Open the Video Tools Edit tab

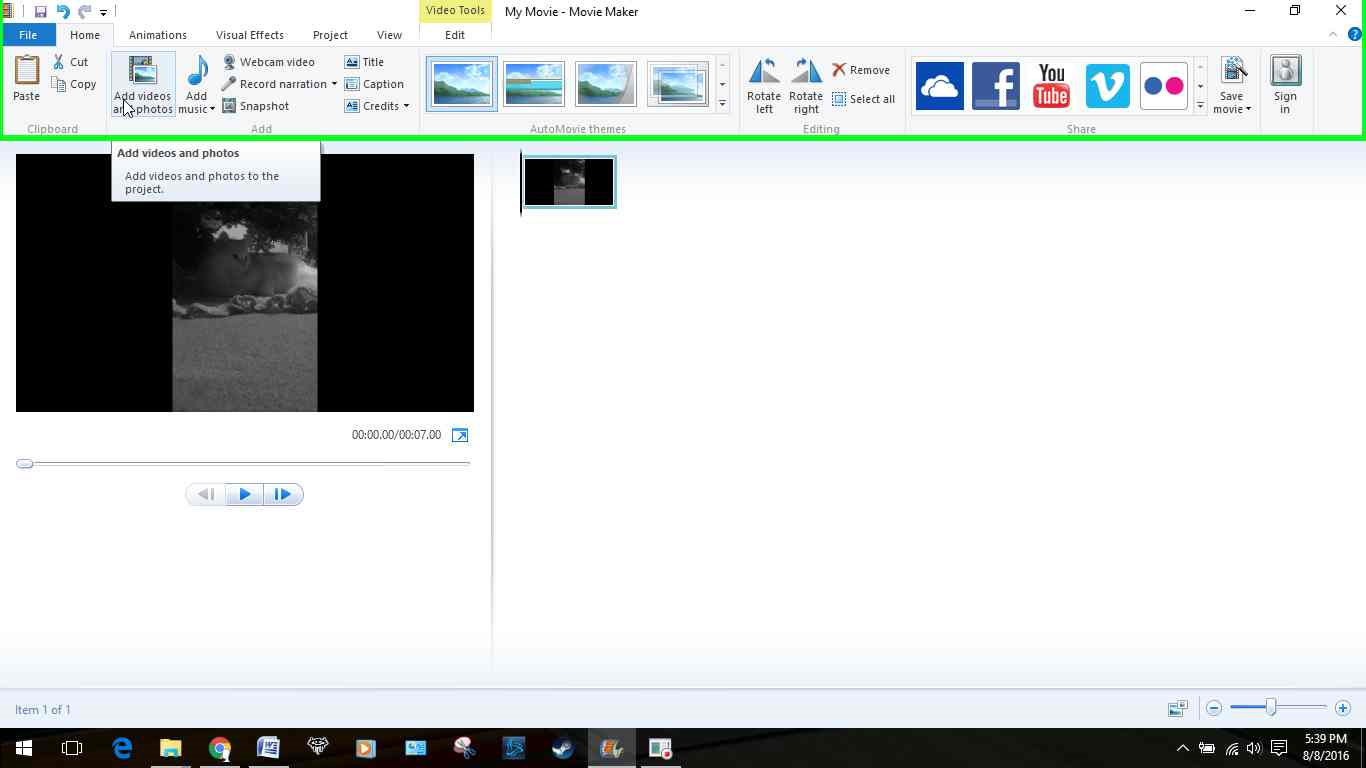pyautogui.click(x=455, y=35)
